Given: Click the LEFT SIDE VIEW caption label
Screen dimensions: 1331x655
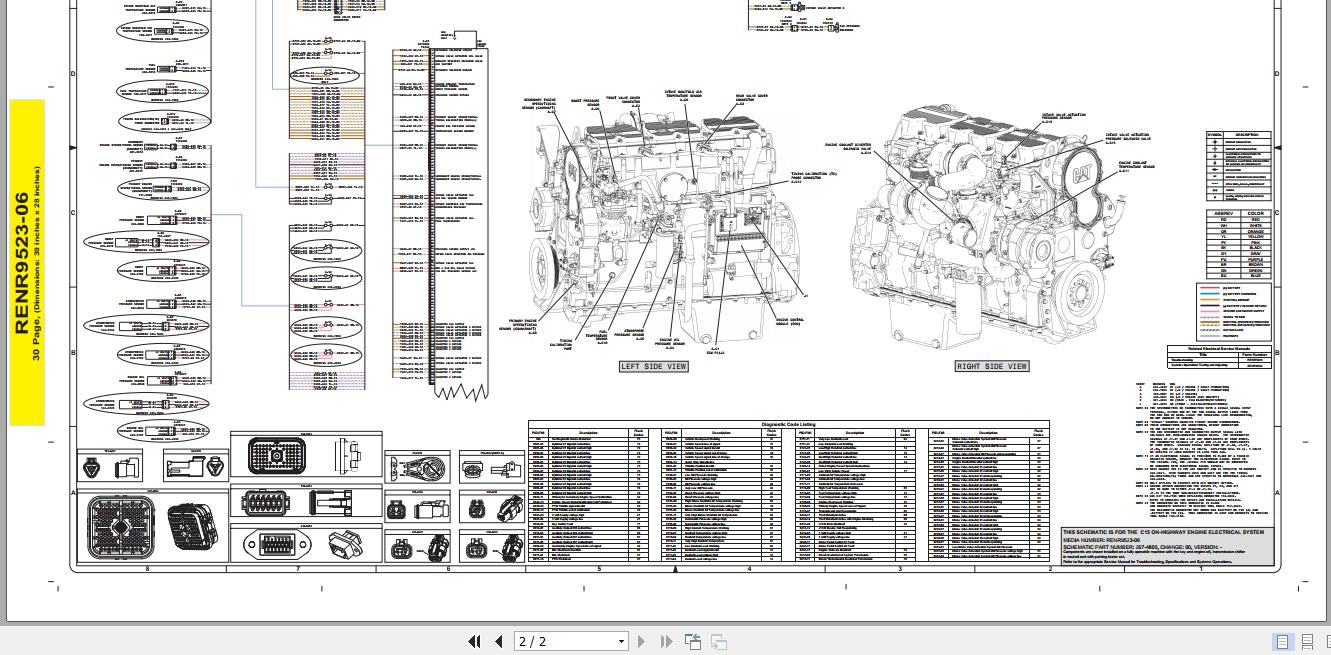Looking at the screenshot, I should tap(654, 366).
